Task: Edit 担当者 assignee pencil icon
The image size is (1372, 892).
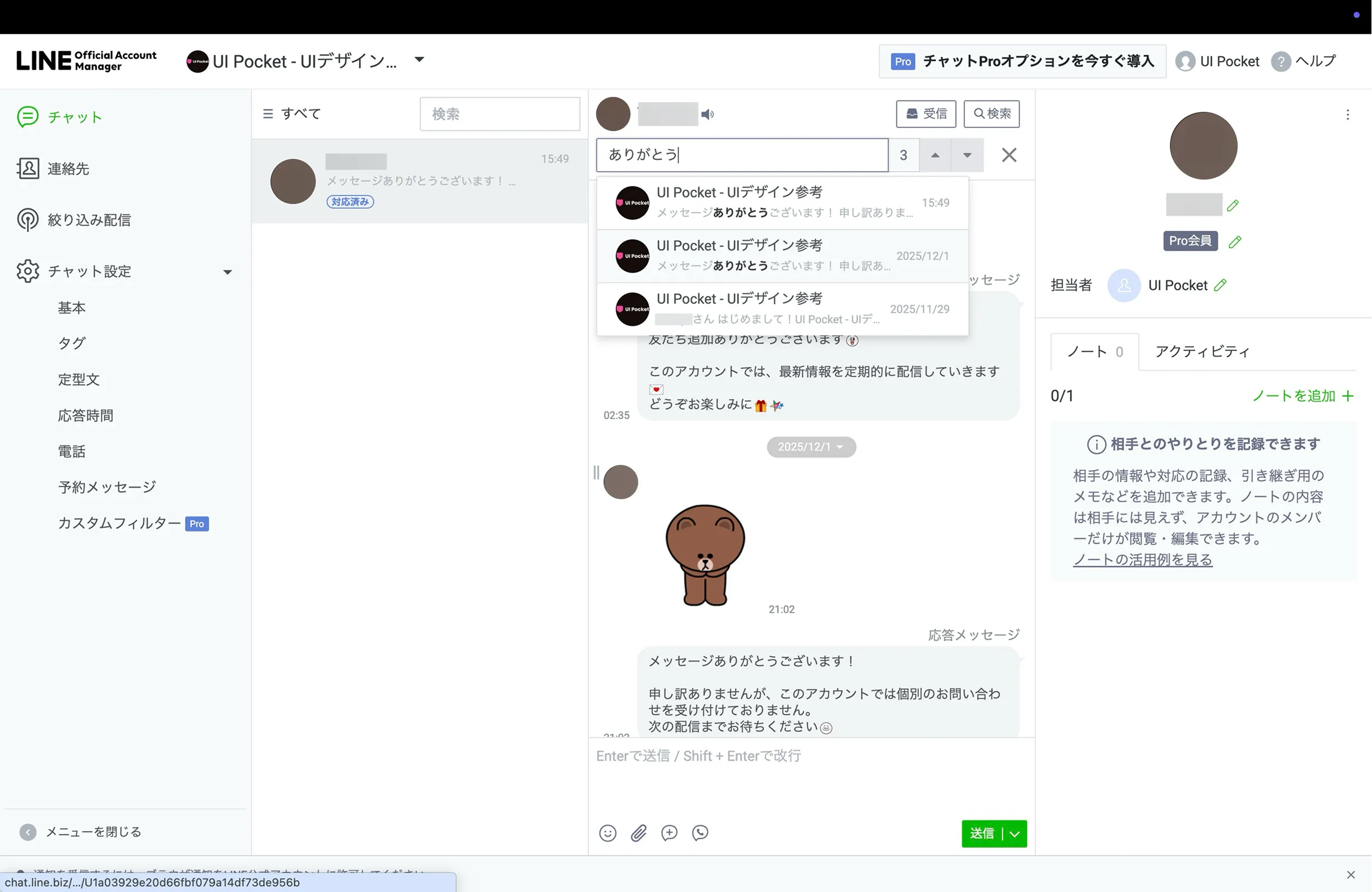Action: (1220, 285)
